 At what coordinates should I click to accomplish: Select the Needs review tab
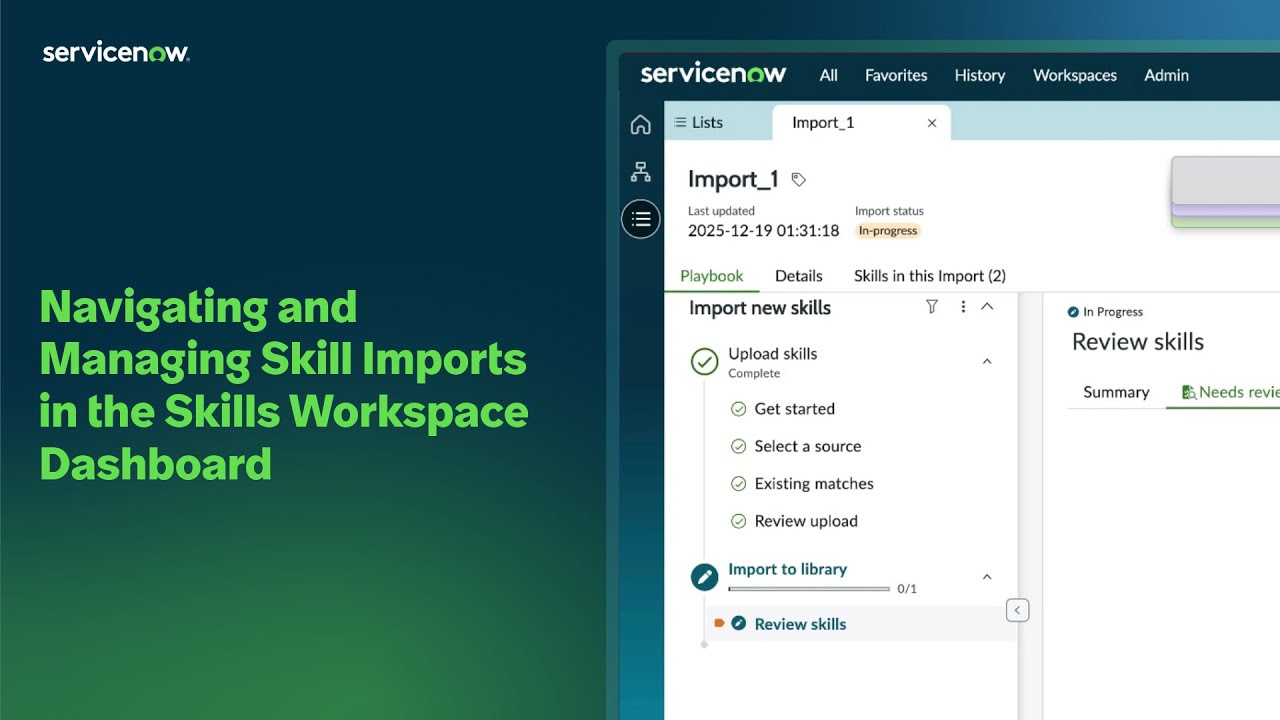coord(1231,392)
